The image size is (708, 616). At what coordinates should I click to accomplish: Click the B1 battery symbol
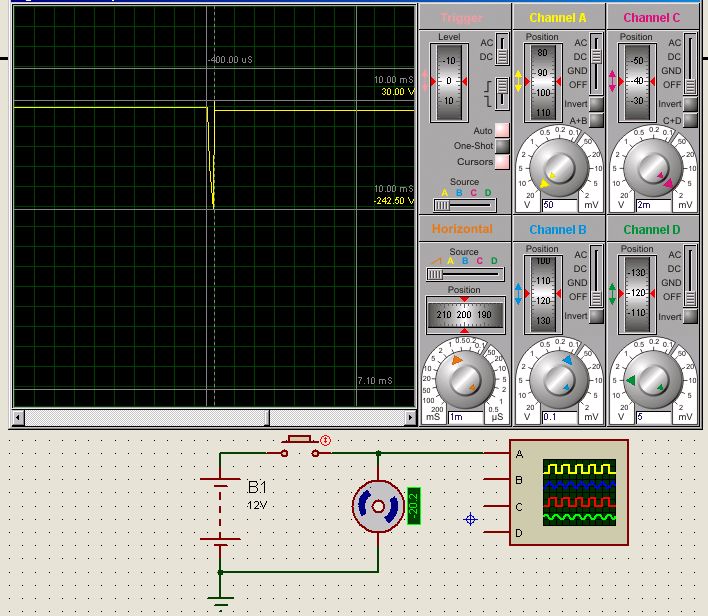click(220, 509)
